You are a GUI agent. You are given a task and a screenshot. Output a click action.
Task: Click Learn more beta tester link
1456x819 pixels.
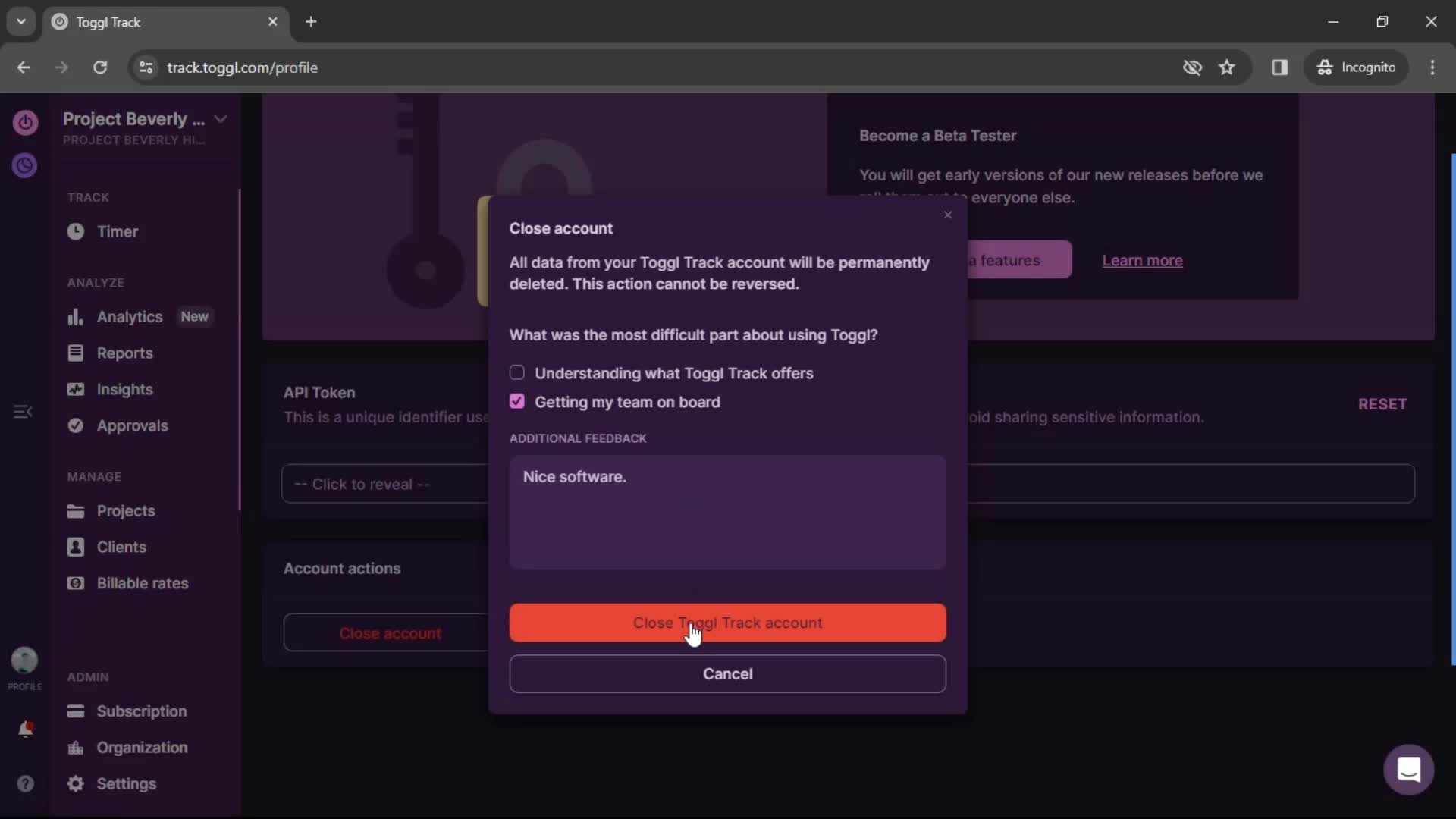click(1143, 260)
